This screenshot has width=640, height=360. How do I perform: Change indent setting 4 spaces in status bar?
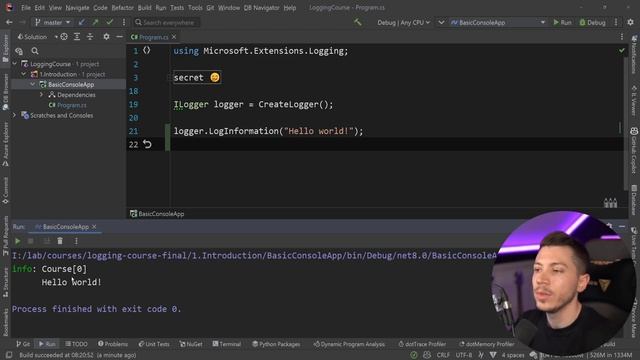pos(513,355)
